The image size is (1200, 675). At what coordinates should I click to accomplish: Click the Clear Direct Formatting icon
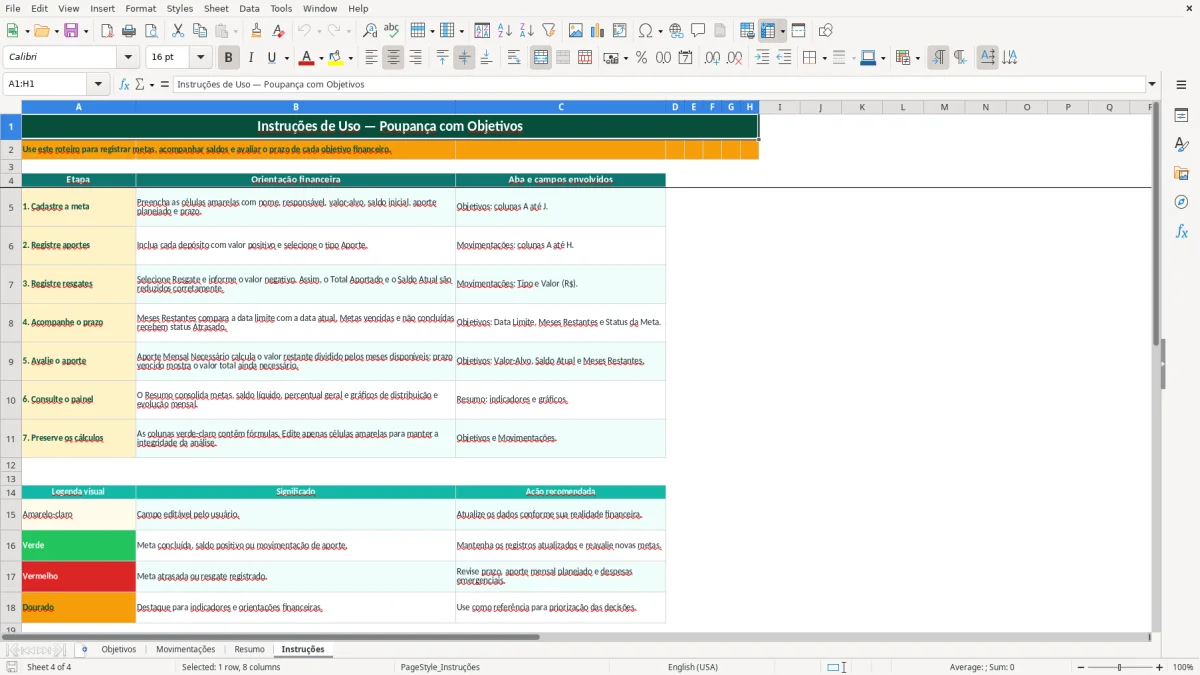coord(279,31)
